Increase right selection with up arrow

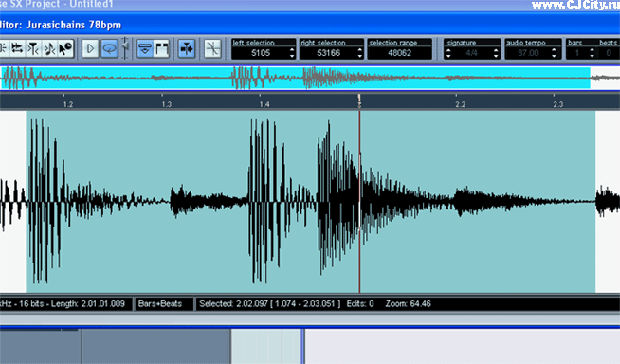[x=360, y=50]
